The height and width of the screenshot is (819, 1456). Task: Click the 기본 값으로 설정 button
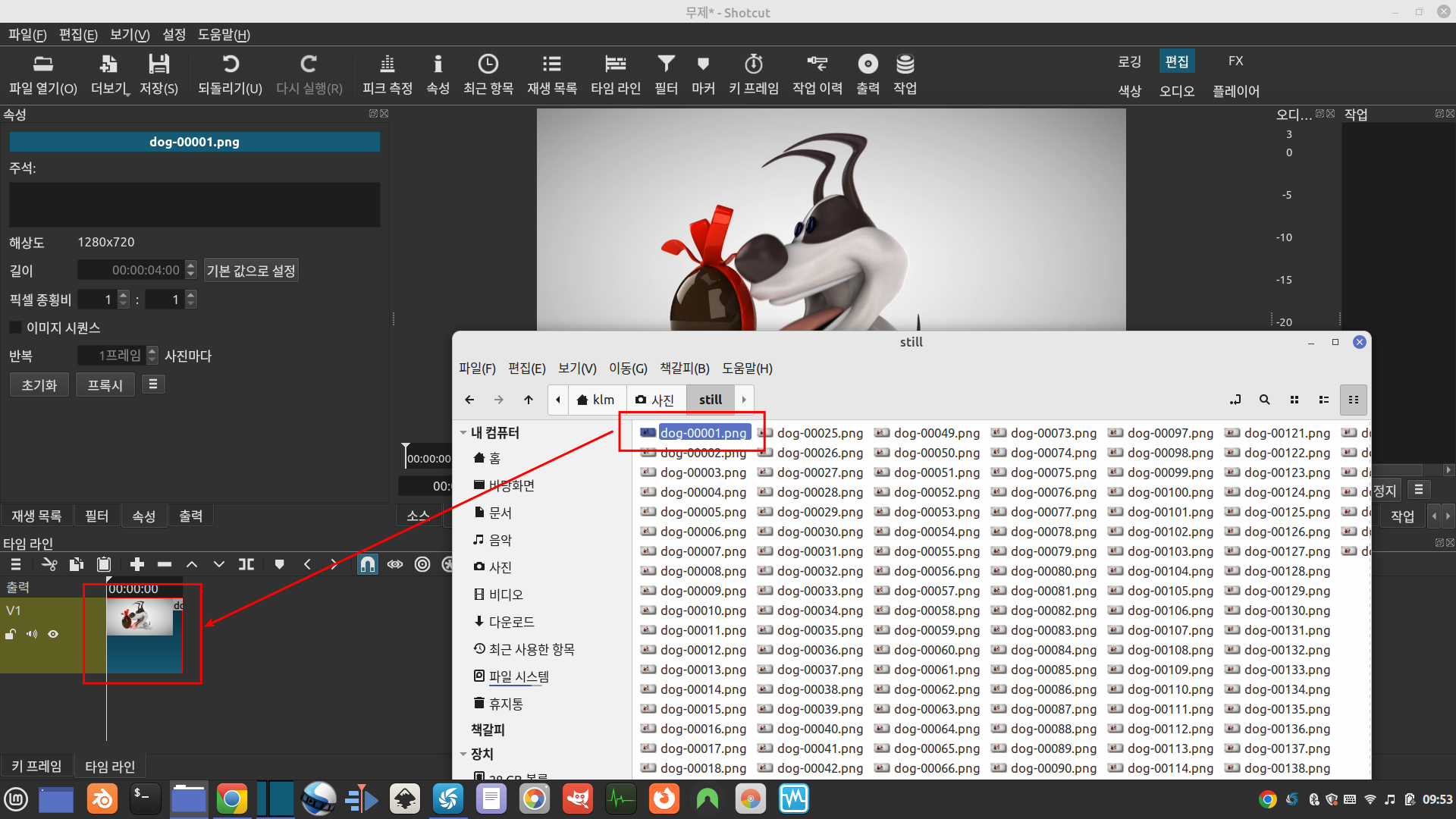pyautogui.click(x=251, y=271)
